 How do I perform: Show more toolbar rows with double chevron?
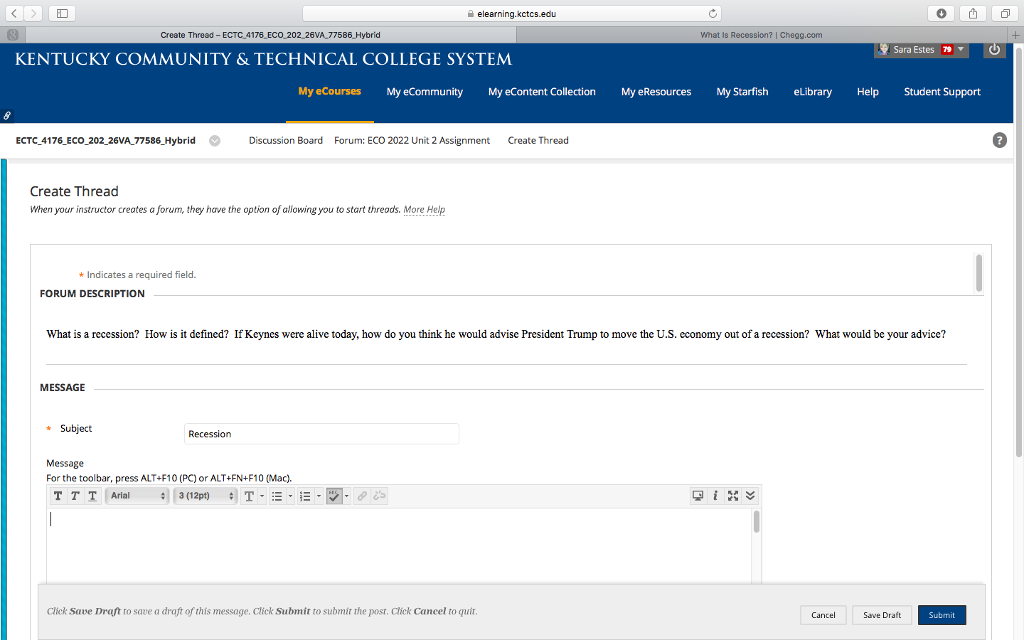pyautogui.click(x=750, y=495)
